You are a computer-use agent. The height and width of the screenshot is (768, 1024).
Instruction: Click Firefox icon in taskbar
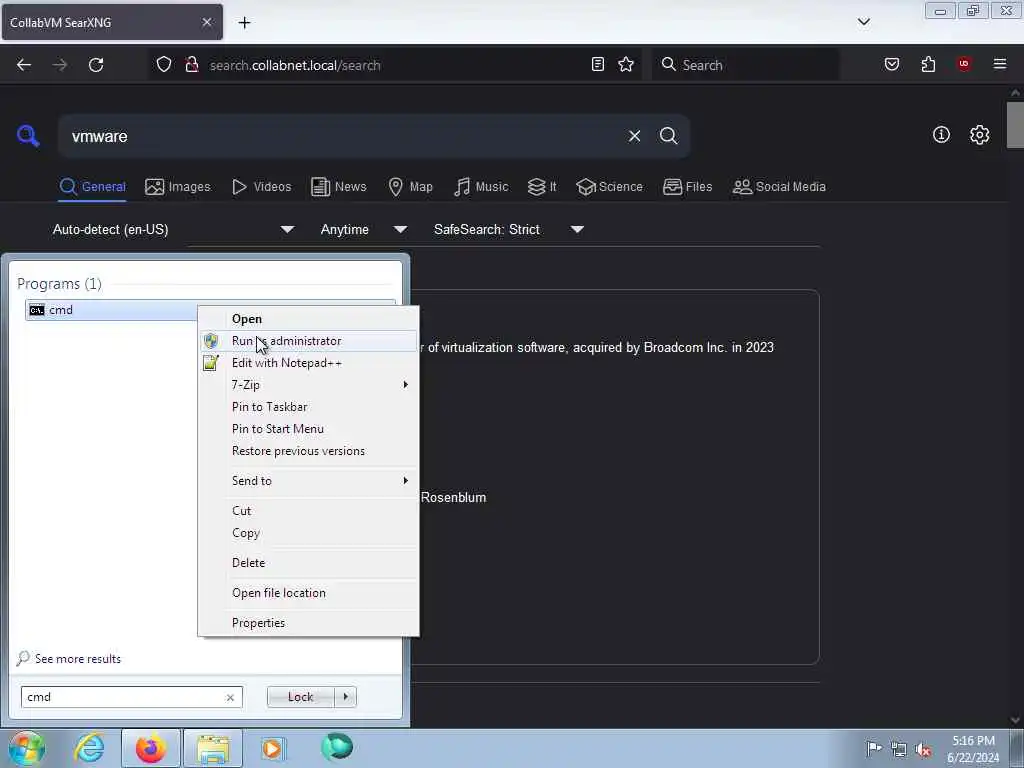(x=150, y=748)
